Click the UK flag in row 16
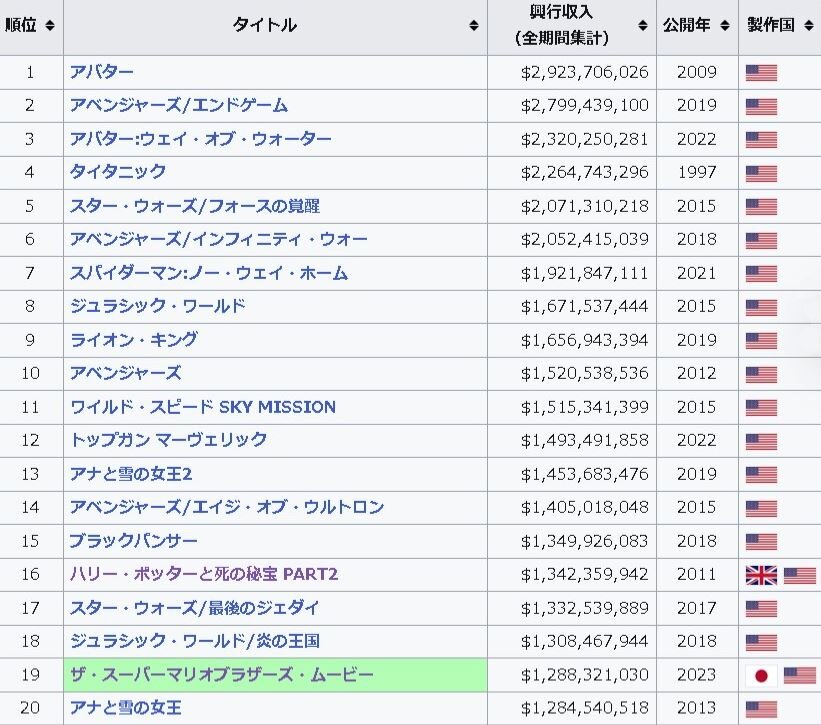Image resolution: width=821 pixels, height=725 pixels. 761,575
